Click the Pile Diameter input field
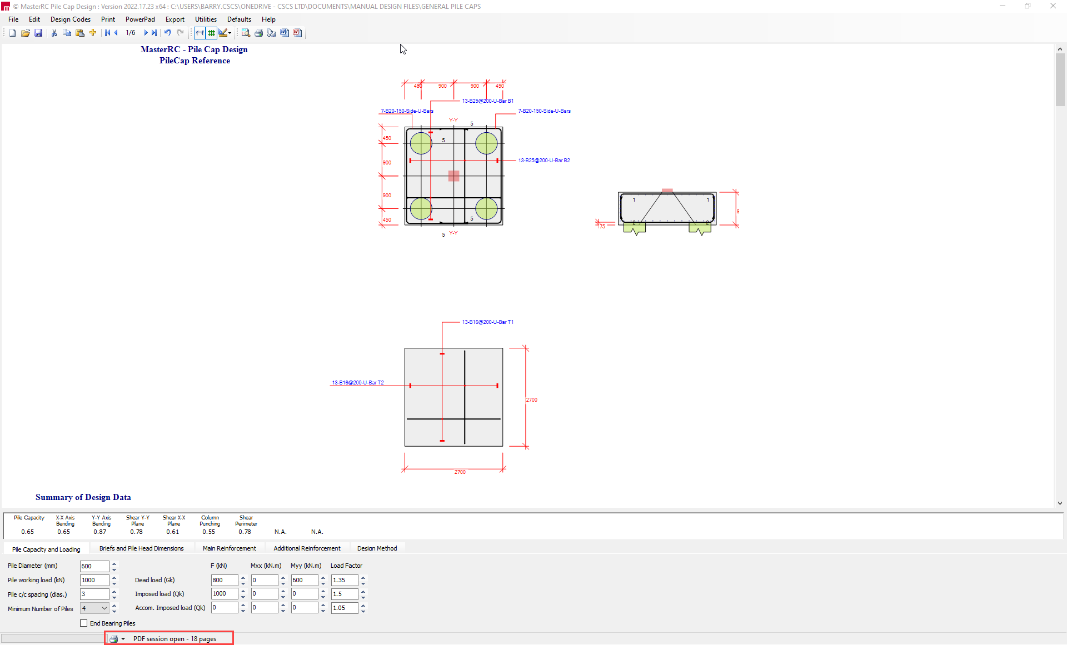1067x645 pixels. click(x=93, y=566)
